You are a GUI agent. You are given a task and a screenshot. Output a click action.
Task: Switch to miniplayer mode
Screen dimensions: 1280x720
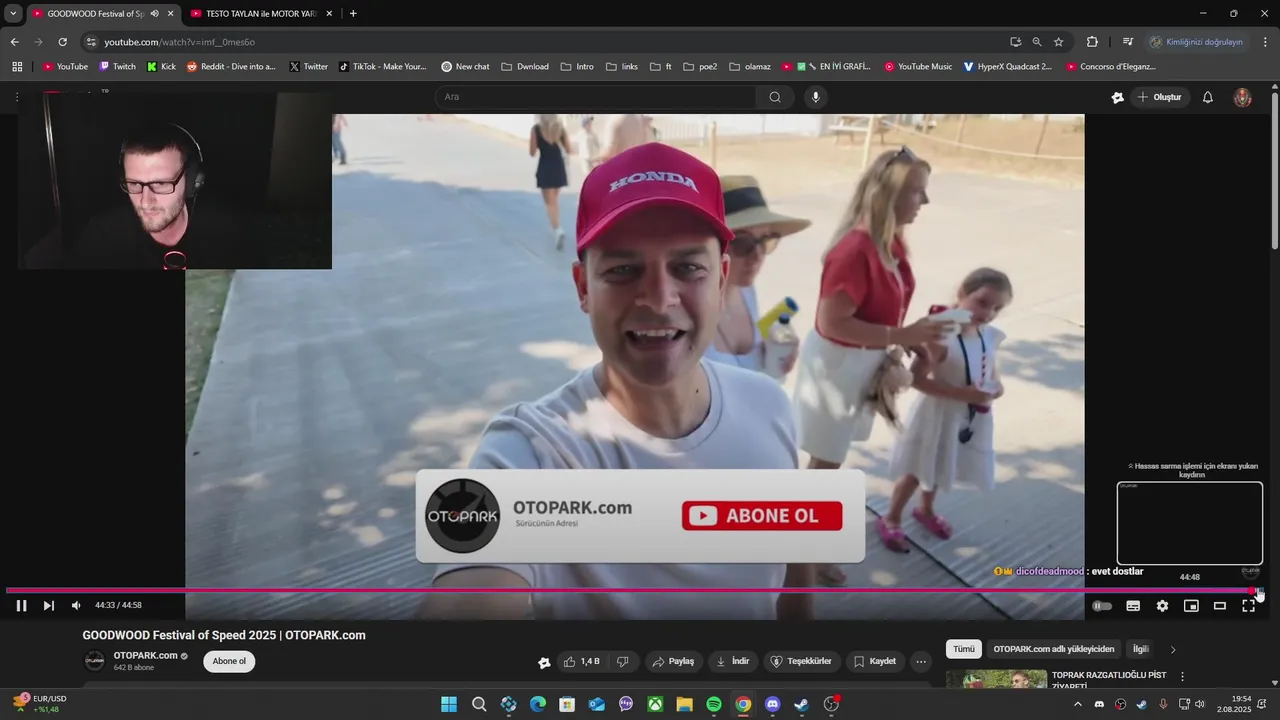[x=1191, y=605]
